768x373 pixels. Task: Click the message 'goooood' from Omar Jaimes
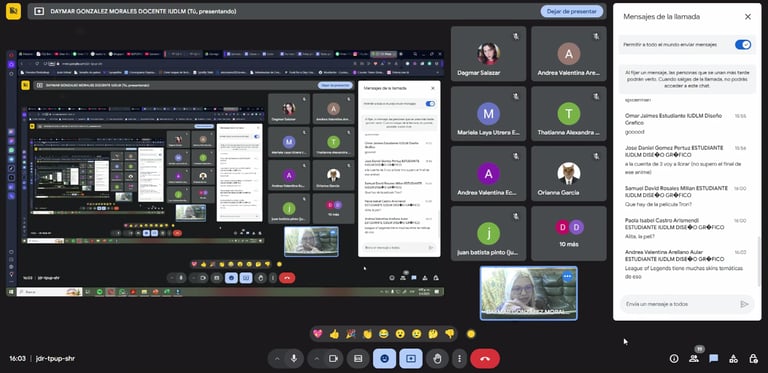(x=635, y=132)
